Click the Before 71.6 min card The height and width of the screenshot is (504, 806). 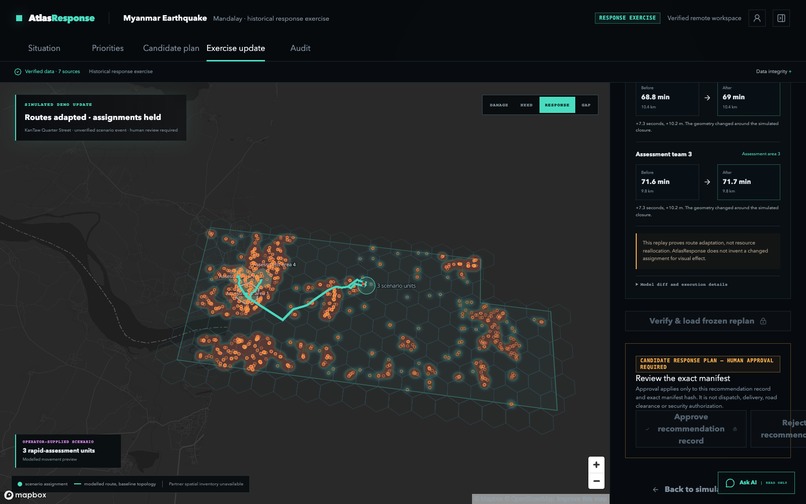[667, 182]
